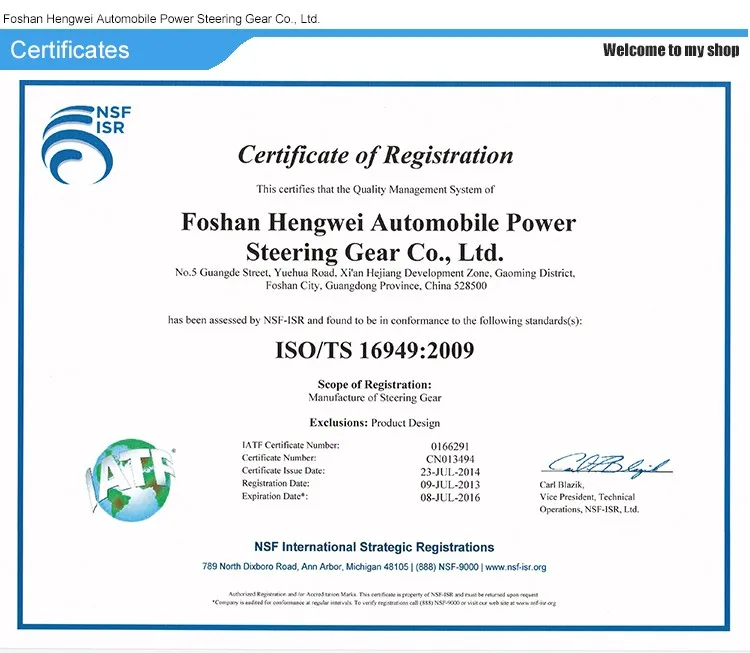750x653 pixels.
Task: Click issue date 23-JUL-2014
Action: [450, 472]
